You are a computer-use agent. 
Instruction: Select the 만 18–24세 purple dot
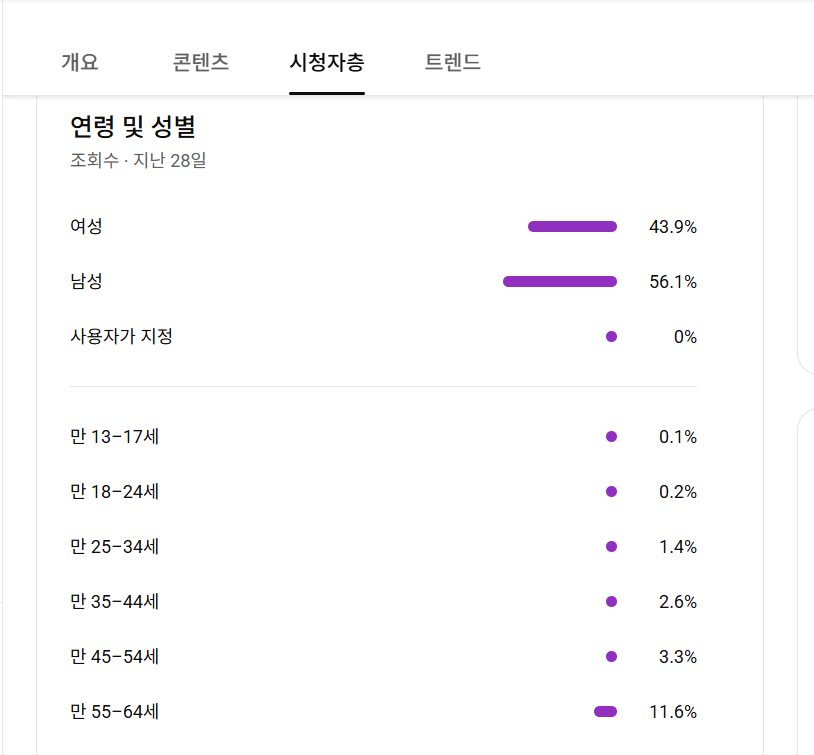pyautogui.click(x=611, y=492)
